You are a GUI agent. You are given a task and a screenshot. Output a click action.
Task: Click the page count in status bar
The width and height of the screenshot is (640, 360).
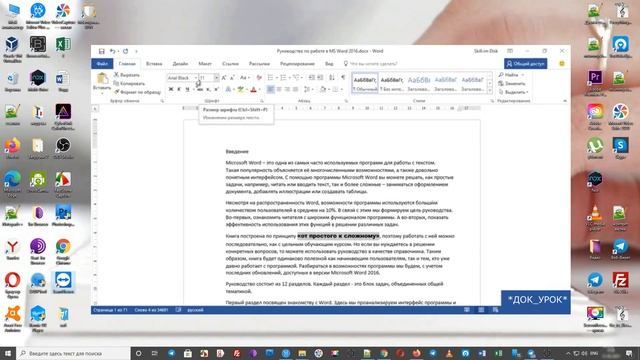click(x=110, y=310)
